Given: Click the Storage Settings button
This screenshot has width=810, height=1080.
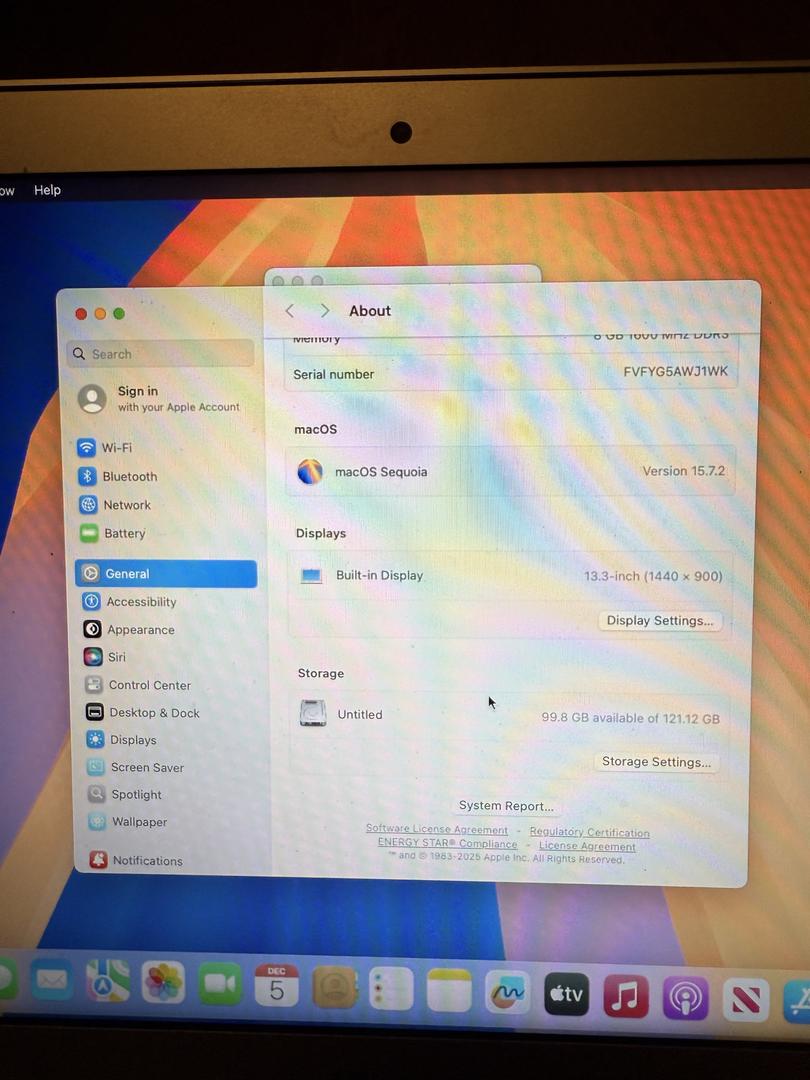Looking at the screenshot, I should (656, 762).
